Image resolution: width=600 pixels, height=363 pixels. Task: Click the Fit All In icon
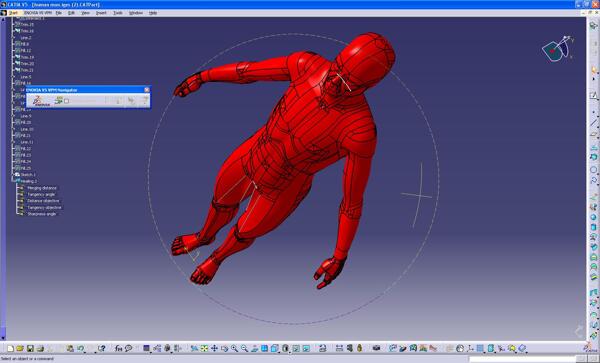click(x=204, y=348)
